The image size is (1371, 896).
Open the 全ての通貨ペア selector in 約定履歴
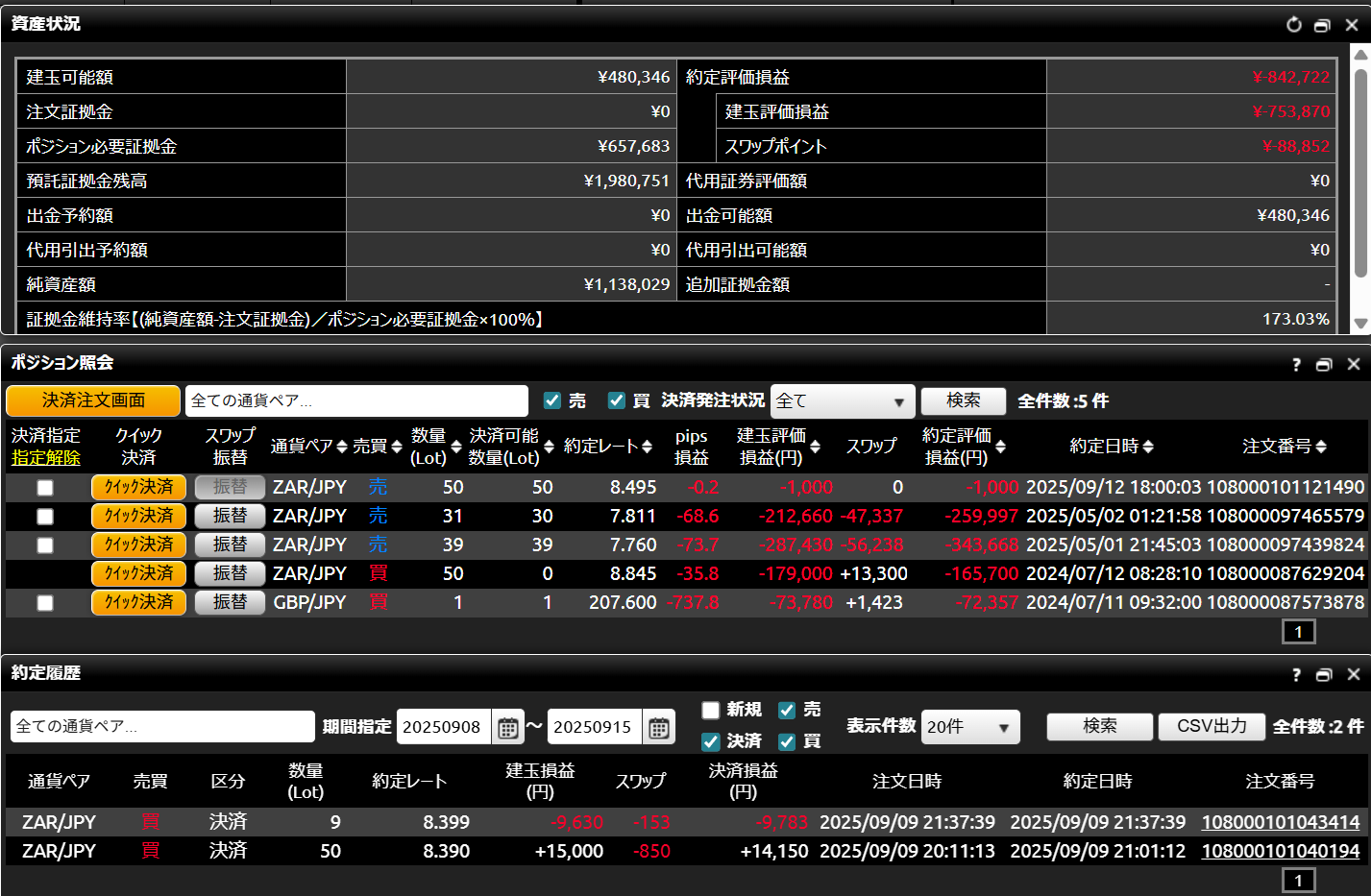tap(162, 727)
